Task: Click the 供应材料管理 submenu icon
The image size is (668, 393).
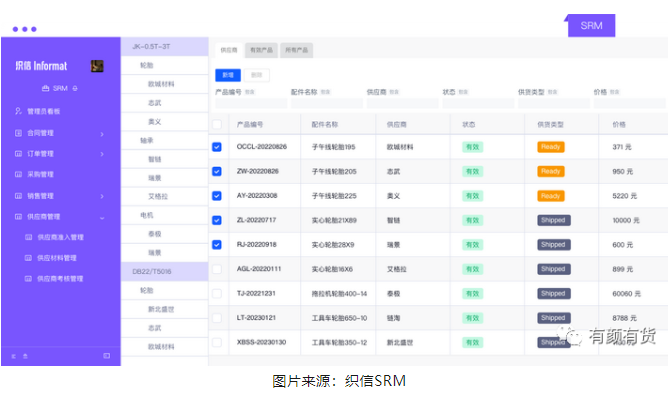Action: [x=29, y=258]
